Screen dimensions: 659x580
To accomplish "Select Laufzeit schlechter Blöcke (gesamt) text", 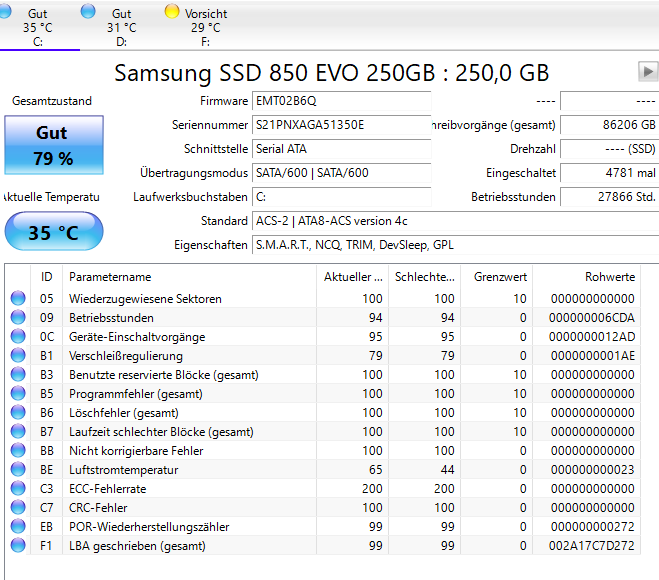I will (x=161, y=432).
